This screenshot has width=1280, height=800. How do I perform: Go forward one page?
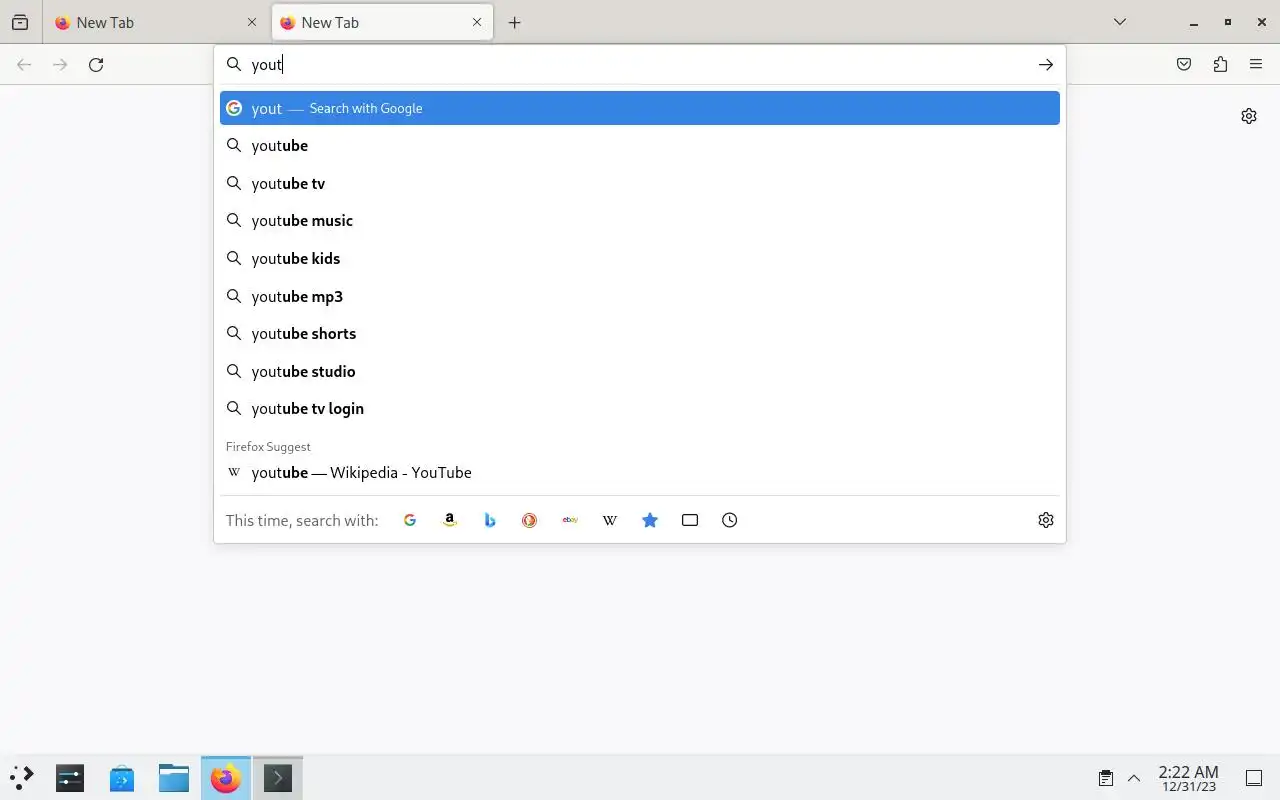(60, 65)
